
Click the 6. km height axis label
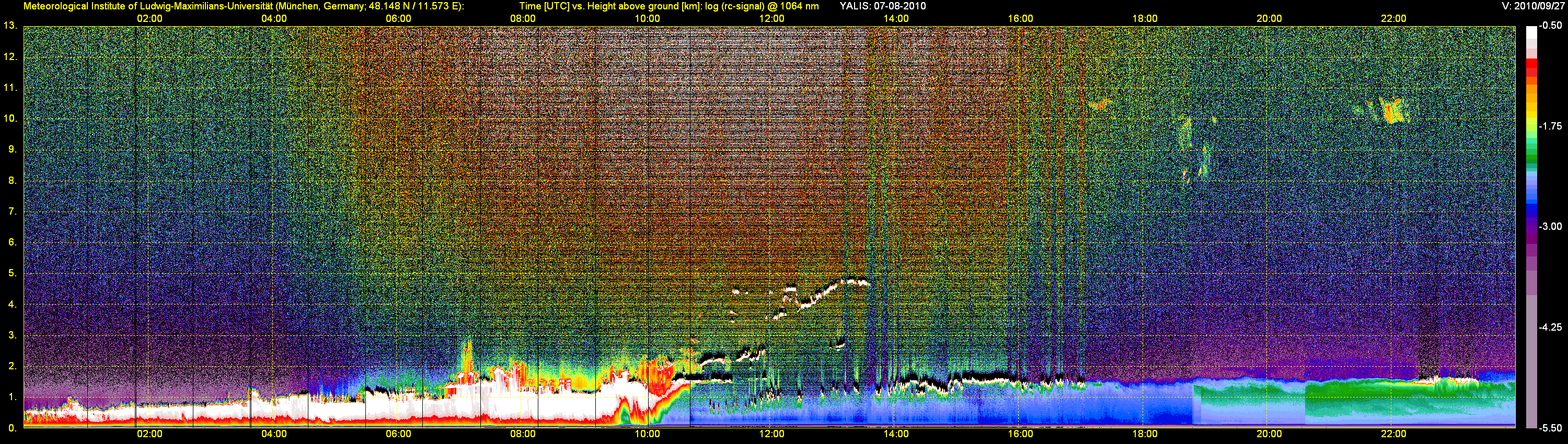(12, 242)
